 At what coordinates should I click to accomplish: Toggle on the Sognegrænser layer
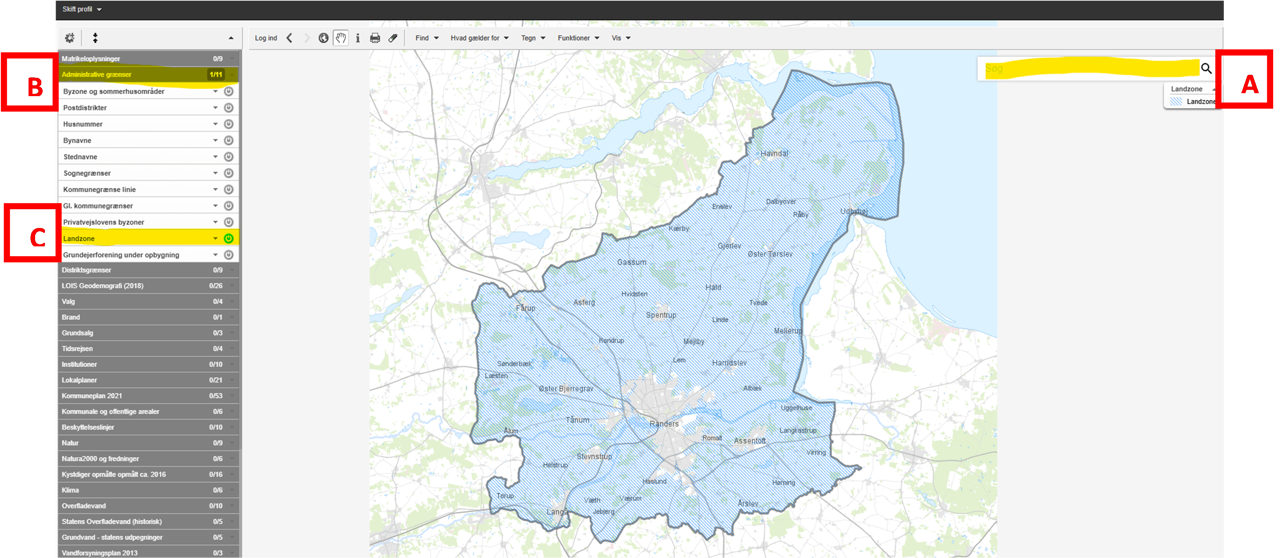tap(228, 173)
